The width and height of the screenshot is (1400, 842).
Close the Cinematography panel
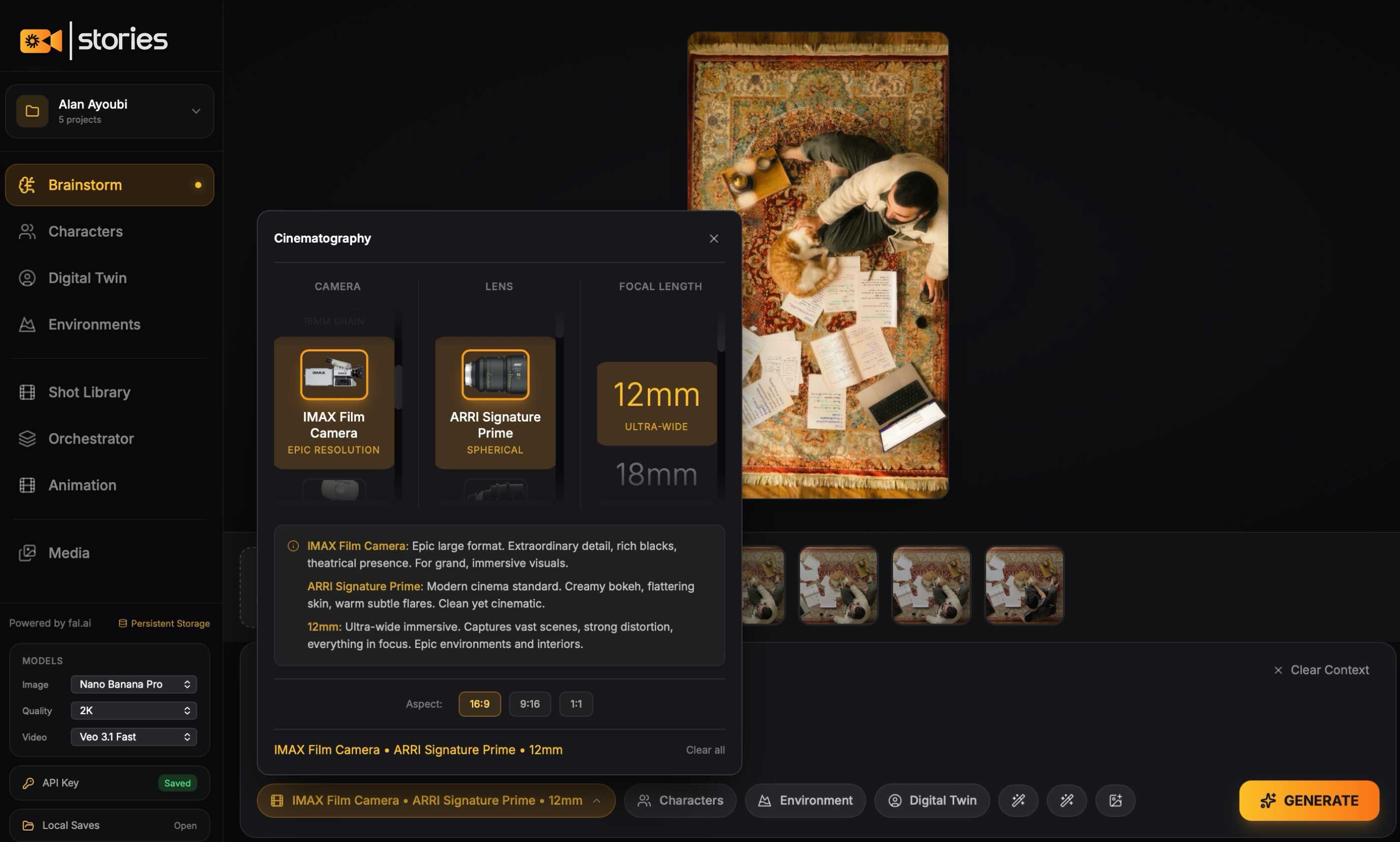714,238
